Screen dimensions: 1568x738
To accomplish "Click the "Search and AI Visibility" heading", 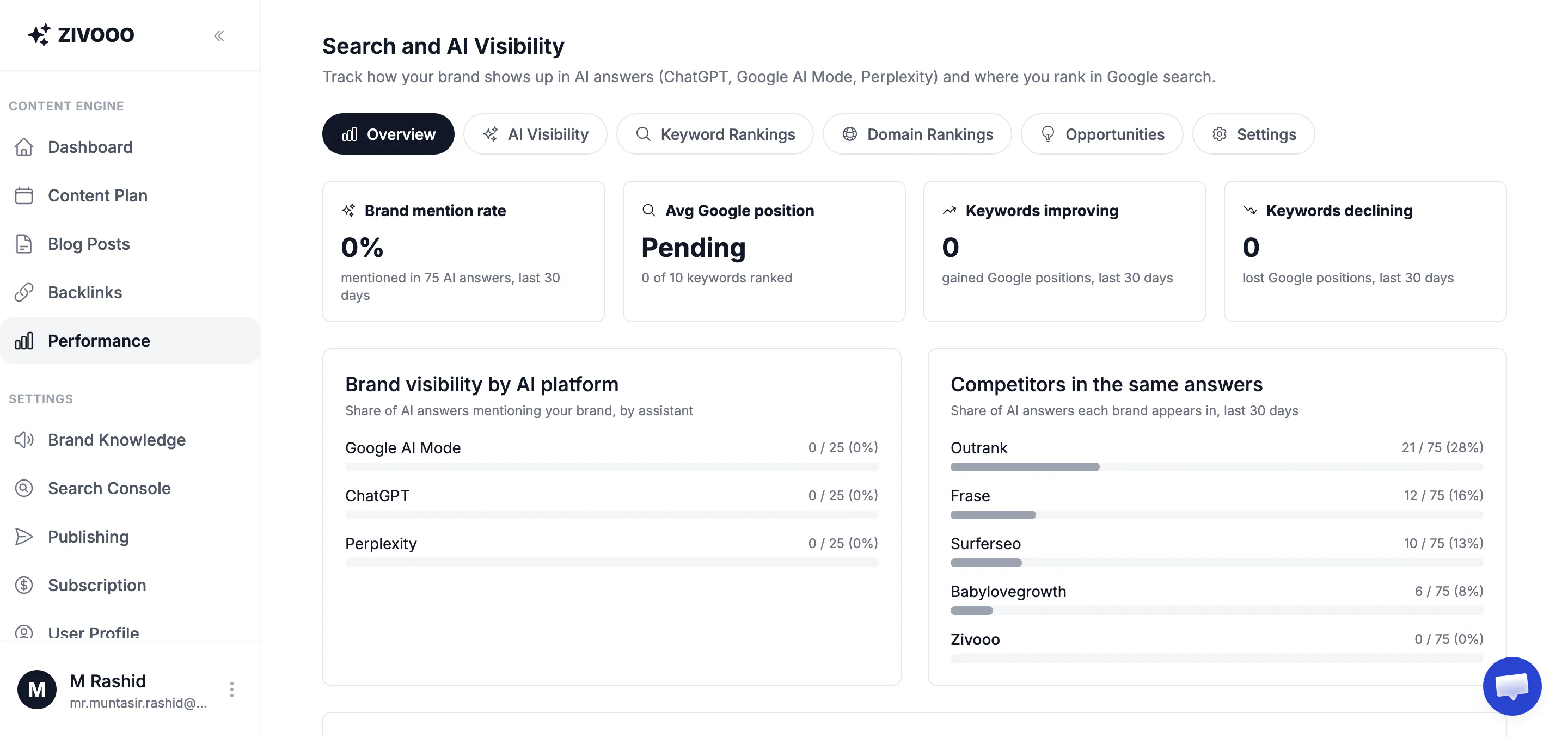I will [x=443, y=46].
